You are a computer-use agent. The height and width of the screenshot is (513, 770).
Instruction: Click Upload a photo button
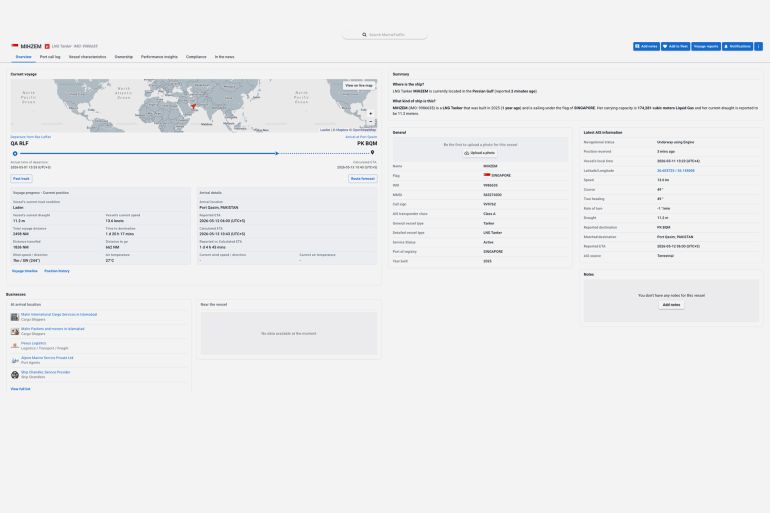pyautogui.click(x=480, y=153)
